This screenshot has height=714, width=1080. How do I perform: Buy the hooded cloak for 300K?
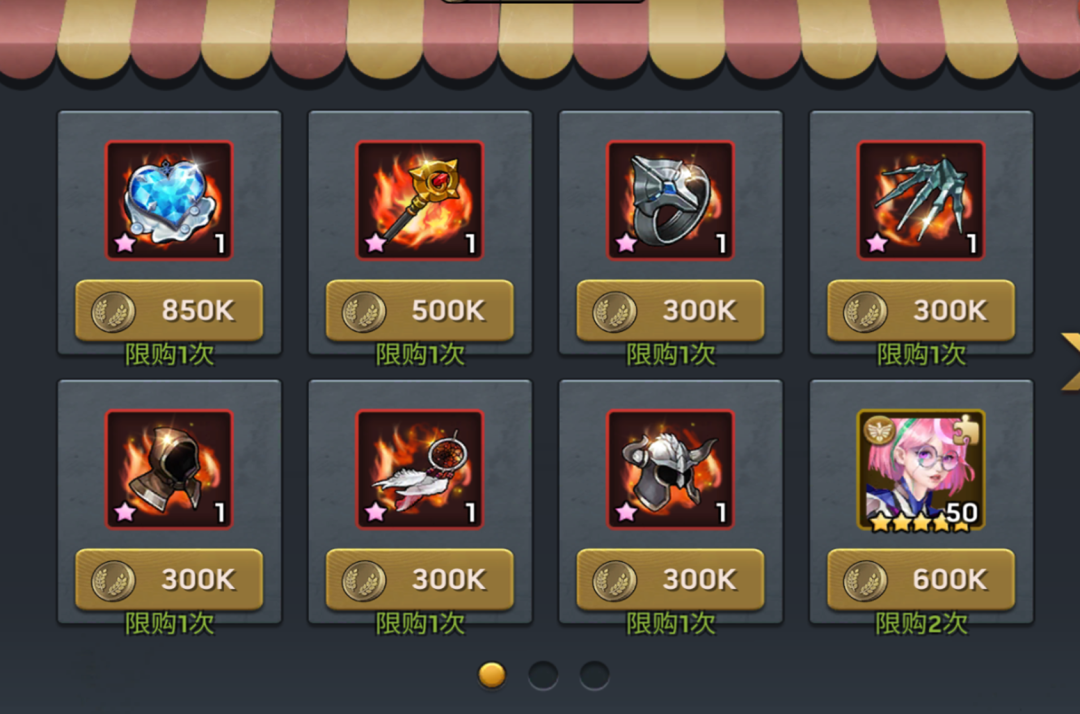(169, 579)
